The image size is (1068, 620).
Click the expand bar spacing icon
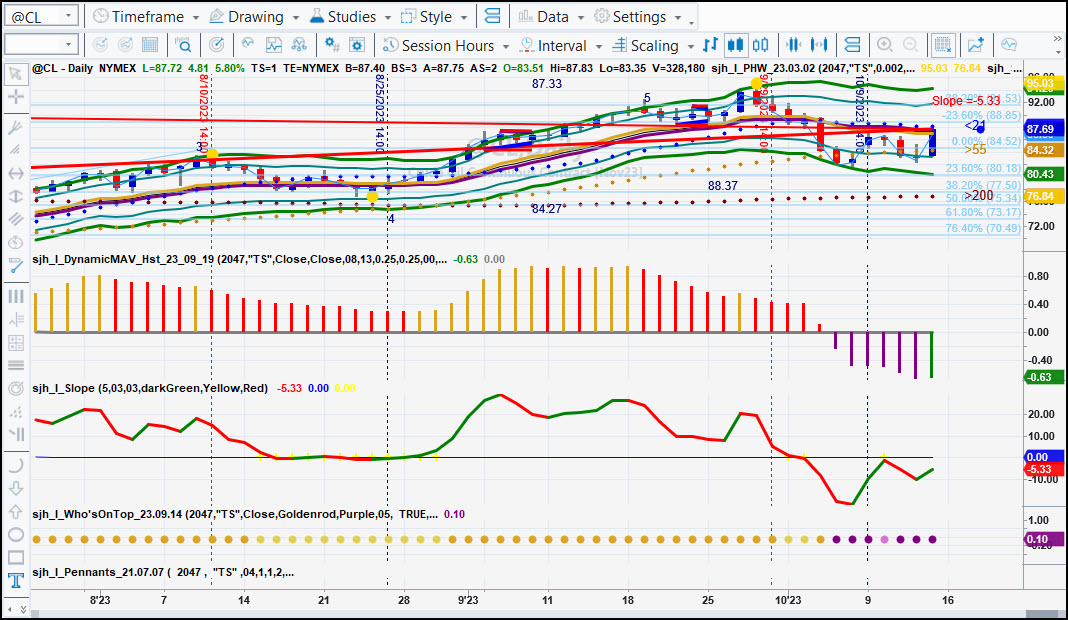(819, 45)
